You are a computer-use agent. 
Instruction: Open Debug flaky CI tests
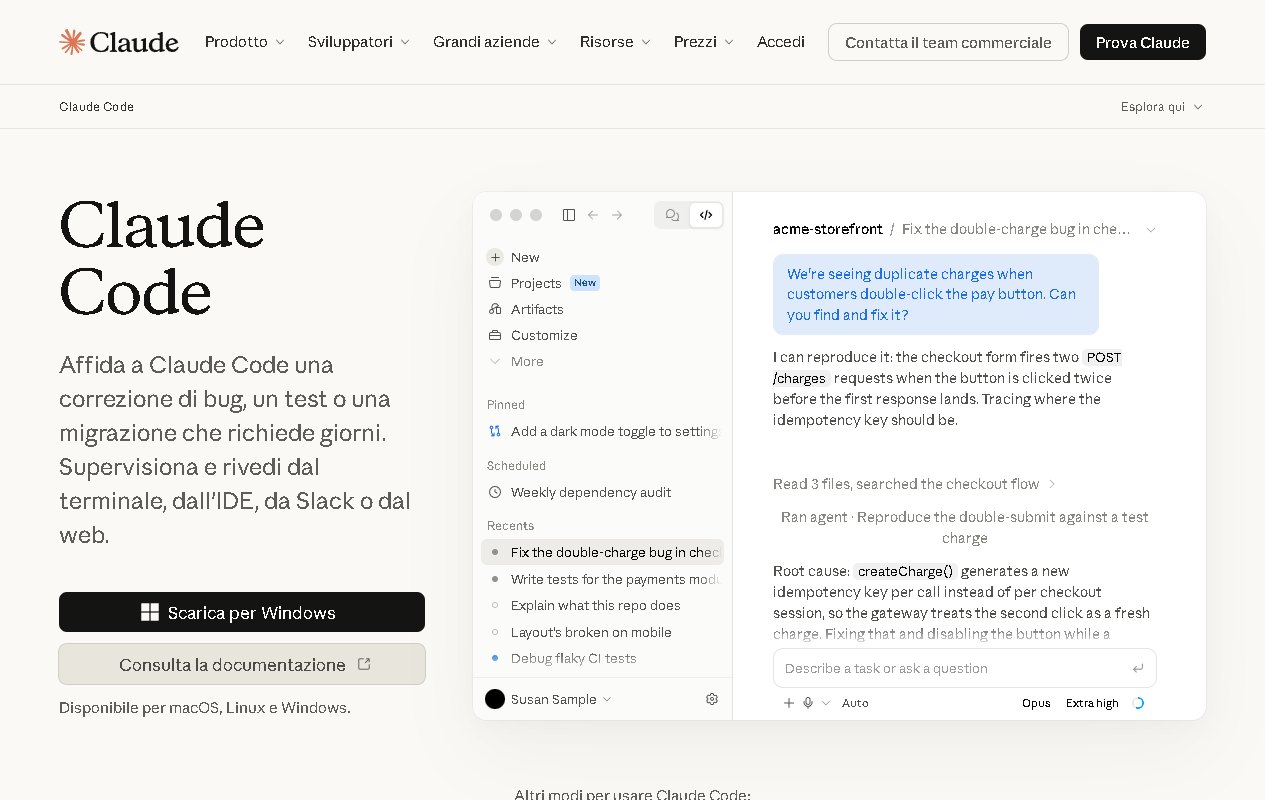coord(602,658)
